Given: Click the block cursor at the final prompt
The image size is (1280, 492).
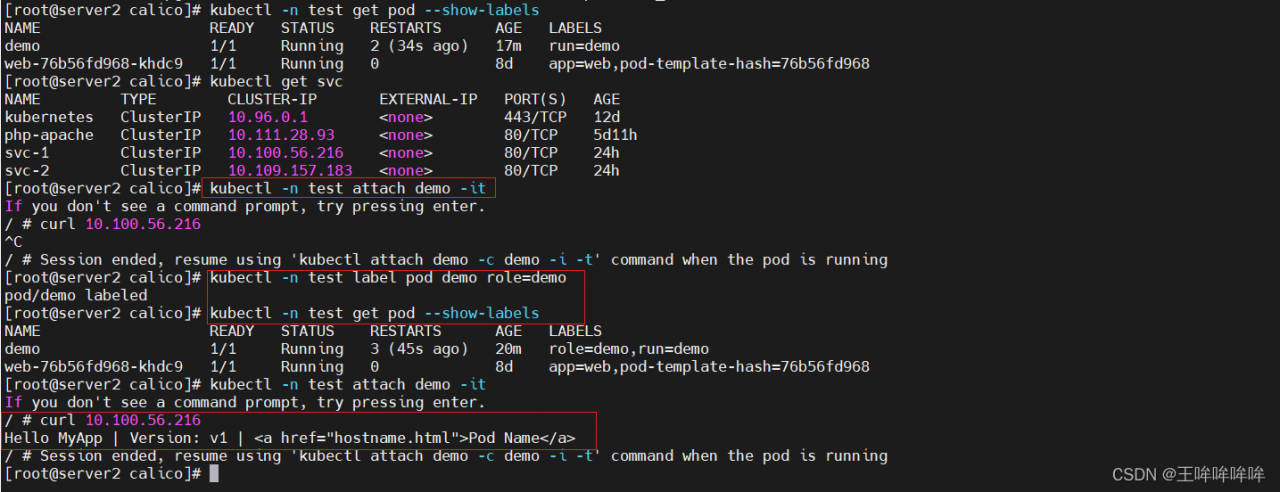Looking at the screenshot, I should (x=214, y=474).
